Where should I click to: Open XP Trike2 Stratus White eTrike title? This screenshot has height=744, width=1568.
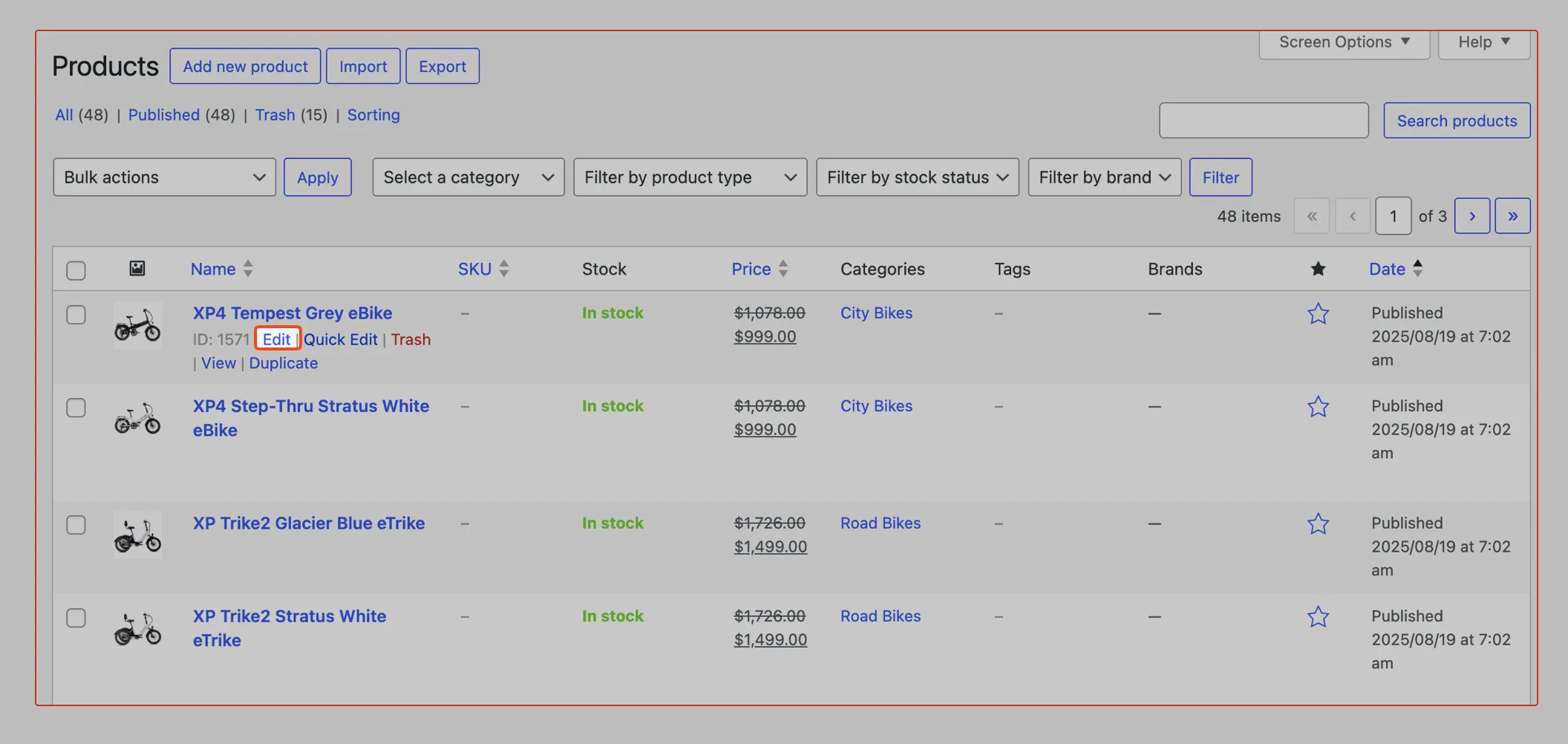click(290, 628)
